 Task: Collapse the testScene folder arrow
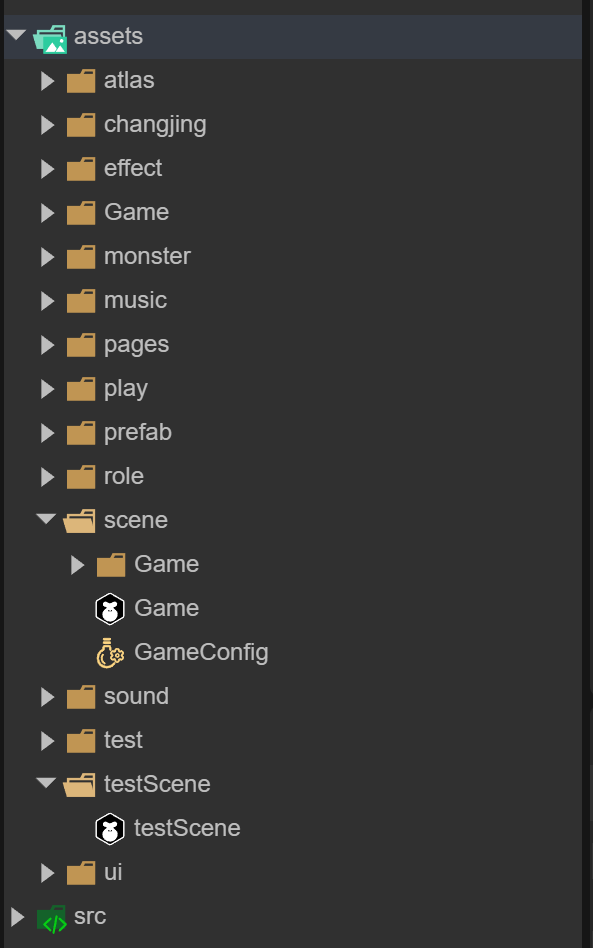coord(47,783)
